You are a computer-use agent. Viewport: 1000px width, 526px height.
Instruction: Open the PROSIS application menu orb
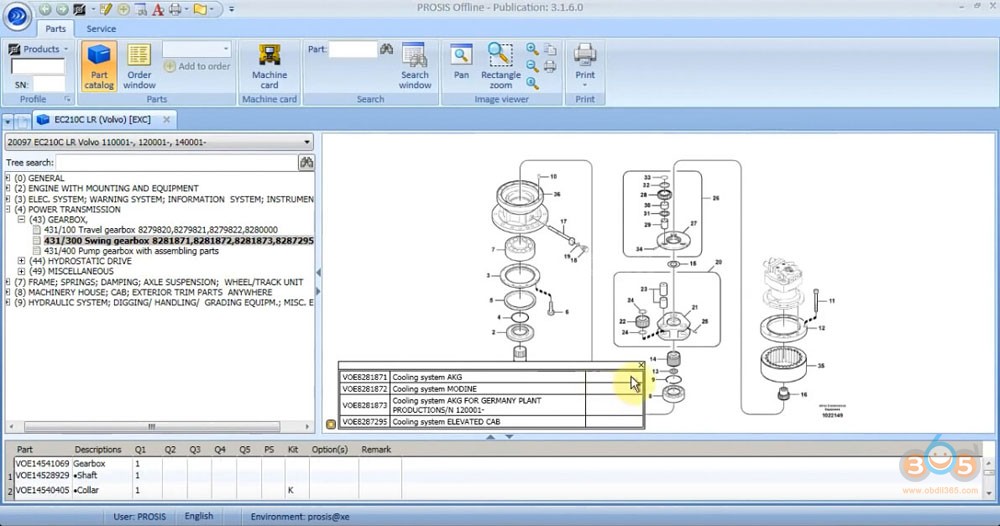pos(17,17)
